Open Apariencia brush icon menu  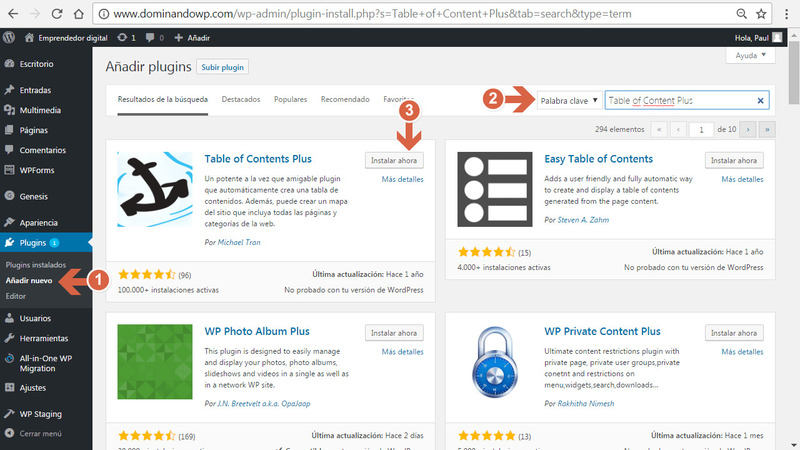(x=9, y=222)
